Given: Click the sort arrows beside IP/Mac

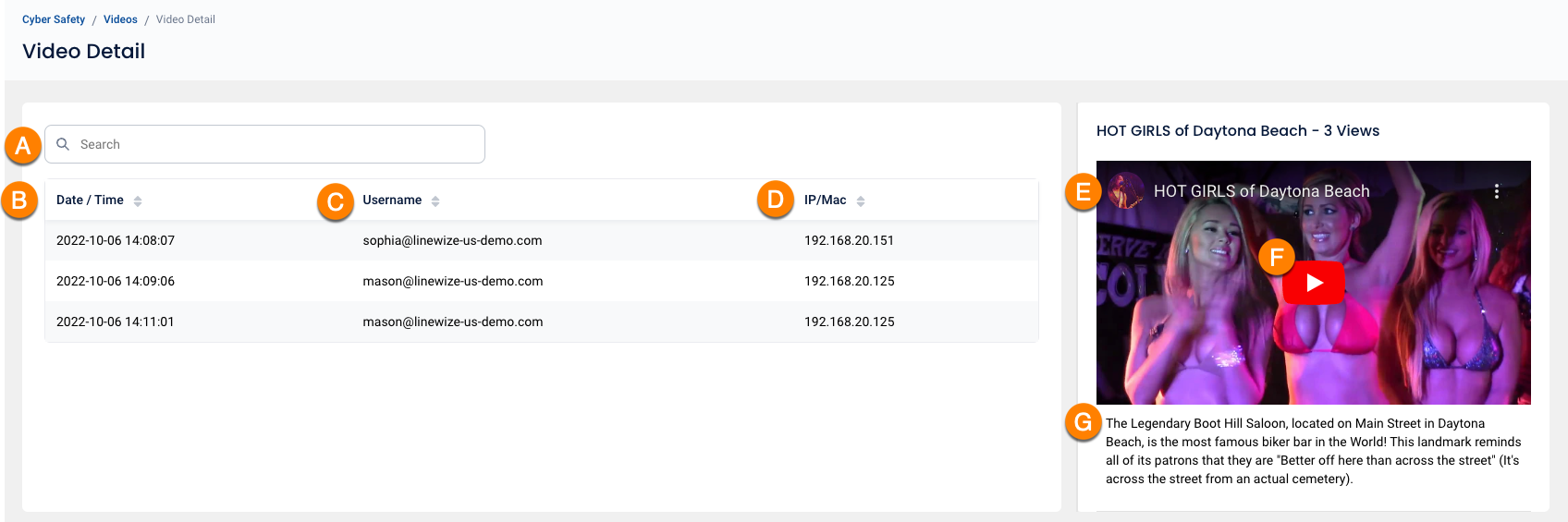Looking at the screenshot, I should [x=861, y=201].
